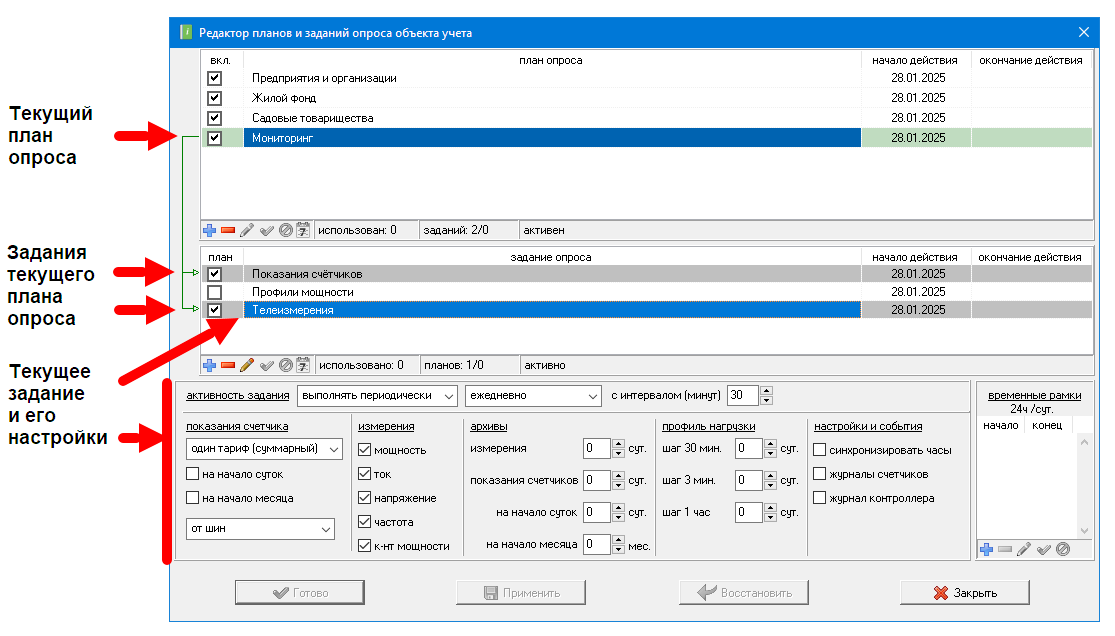Uncheck the Показания счётчиков task checkbox

pos(215,274)
